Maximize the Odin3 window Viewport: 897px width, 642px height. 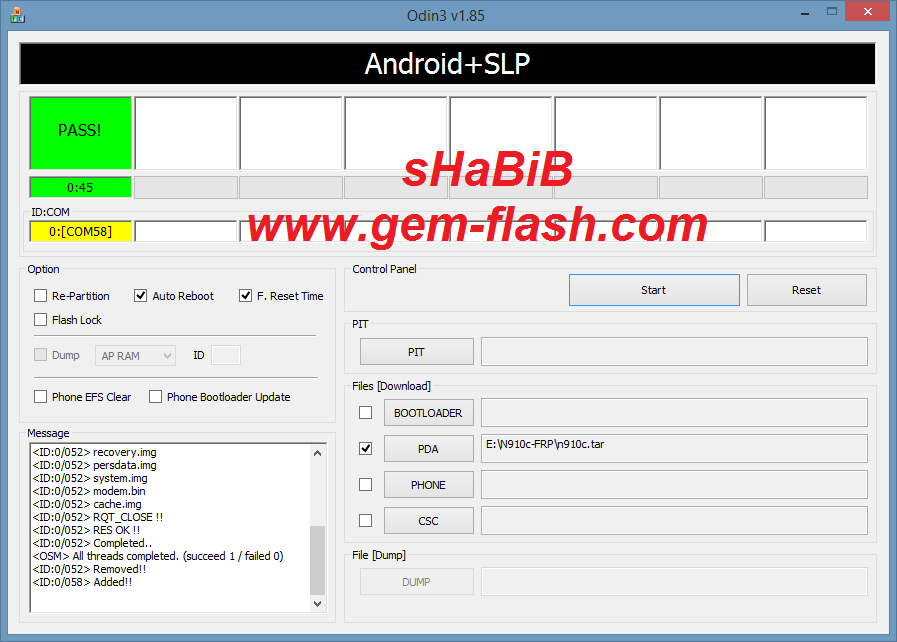832,11
